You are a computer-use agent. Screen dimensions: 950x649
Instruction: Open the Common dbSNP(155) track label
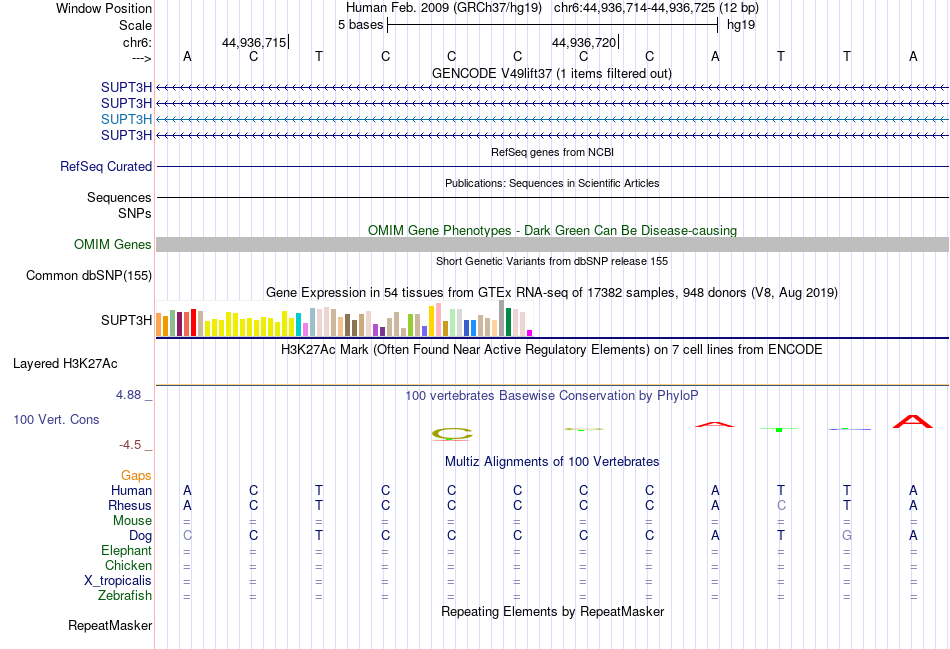[x=89, y=275]
